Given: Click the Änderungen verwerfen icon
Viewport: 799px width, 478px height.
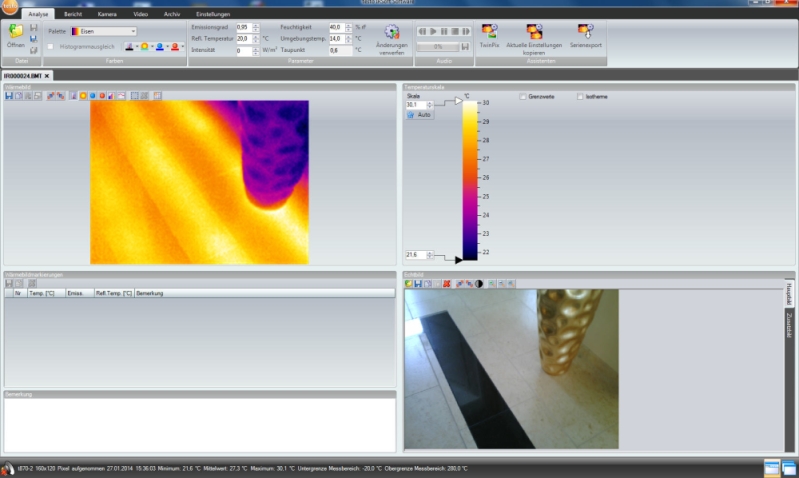Looking at the screenshot, I should pos(391,33).
